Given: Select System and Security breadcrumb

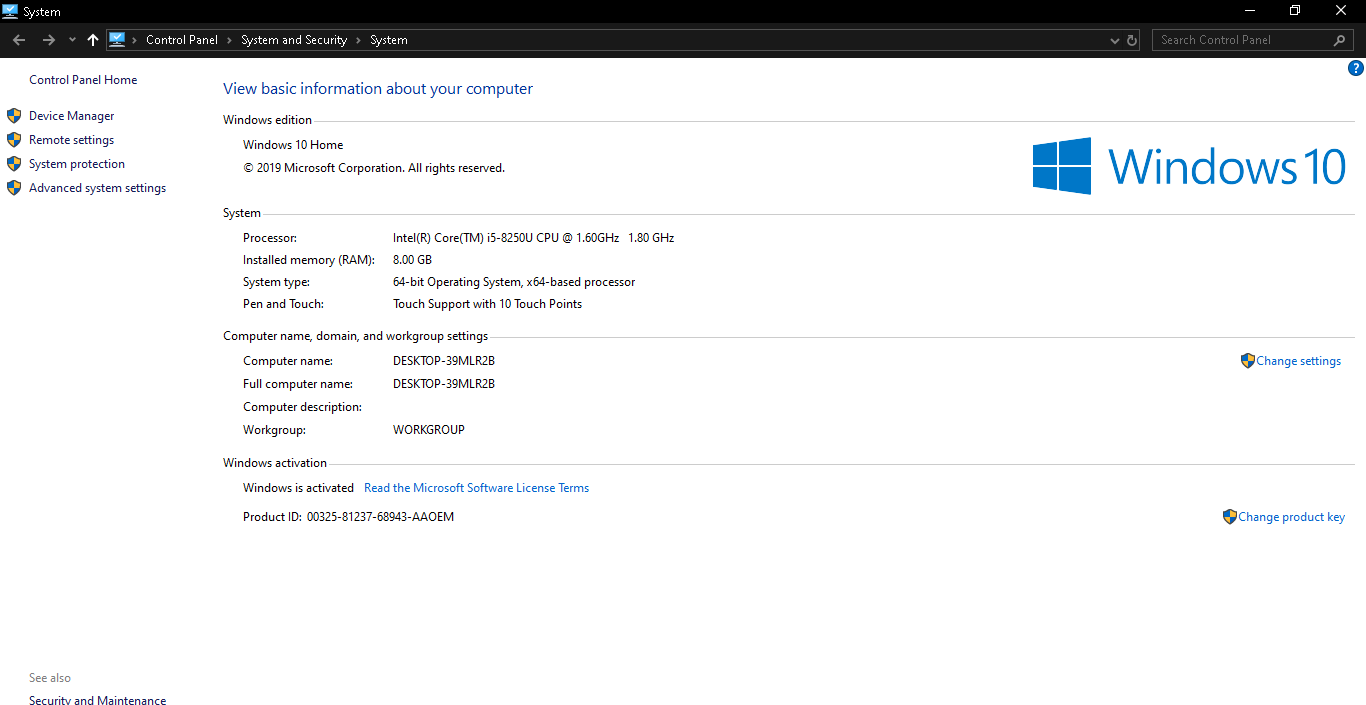Looking at the screenshot, I should point(294,40).
